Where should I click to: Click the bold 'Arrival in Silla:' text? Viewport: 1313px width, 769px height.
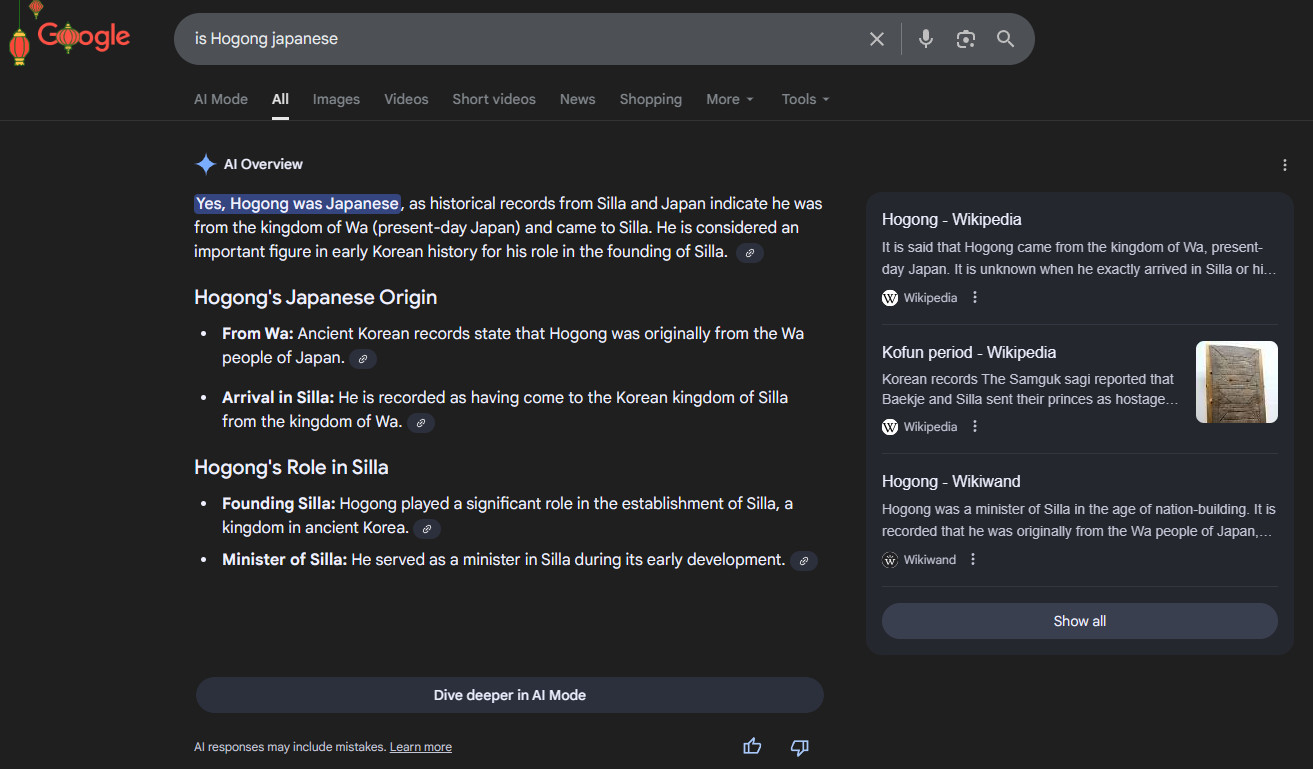coord(278,397)
